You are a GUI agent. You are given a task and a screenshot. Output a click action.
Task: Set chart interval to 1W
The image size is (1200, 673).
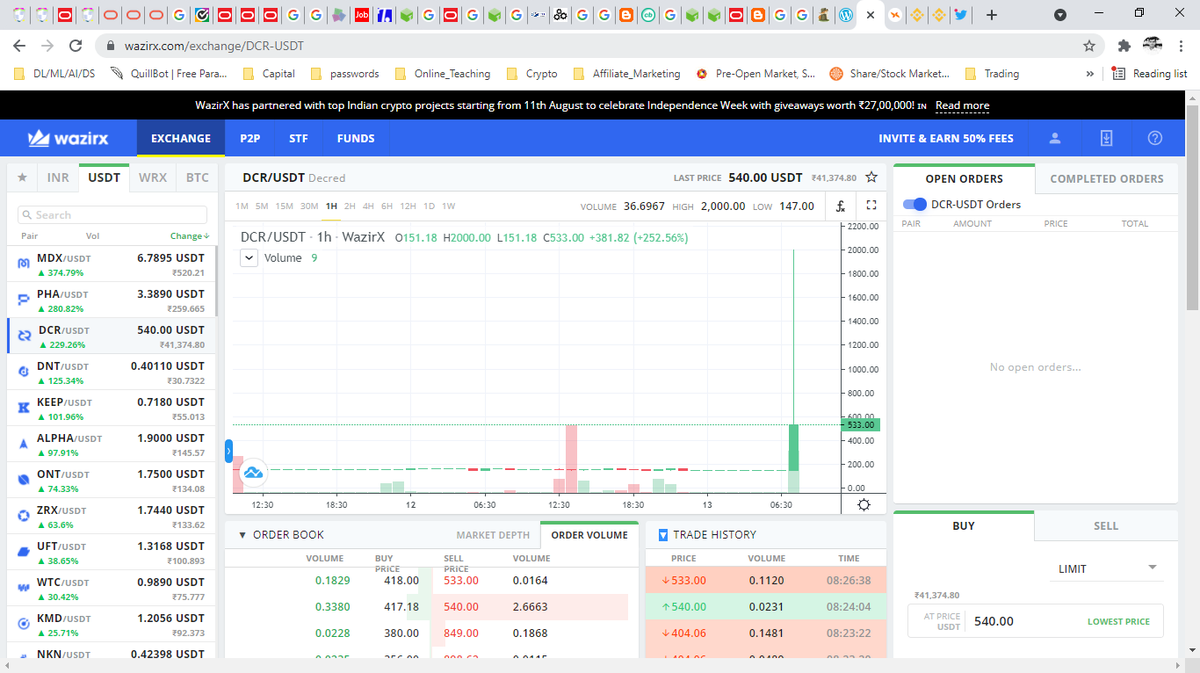[449, 206]
